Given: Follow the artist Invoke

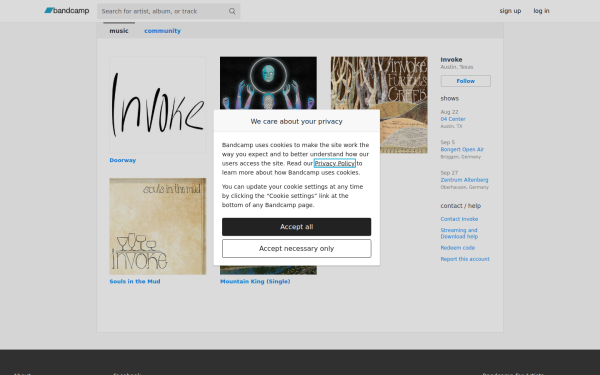Looking at the screenshot, I should pos(465,81).
